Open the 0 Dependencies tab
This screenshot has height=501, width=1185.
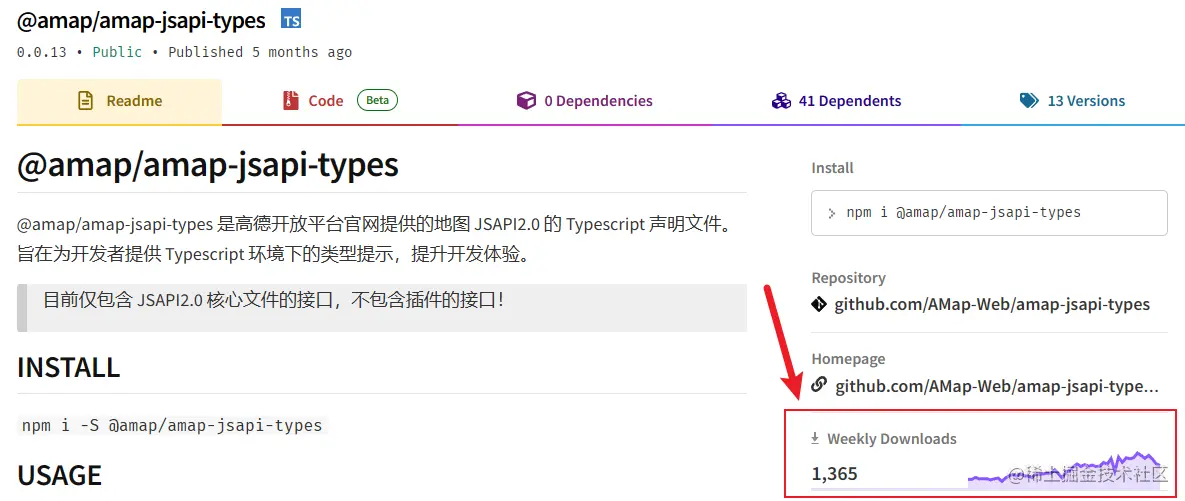coord(584,101)
